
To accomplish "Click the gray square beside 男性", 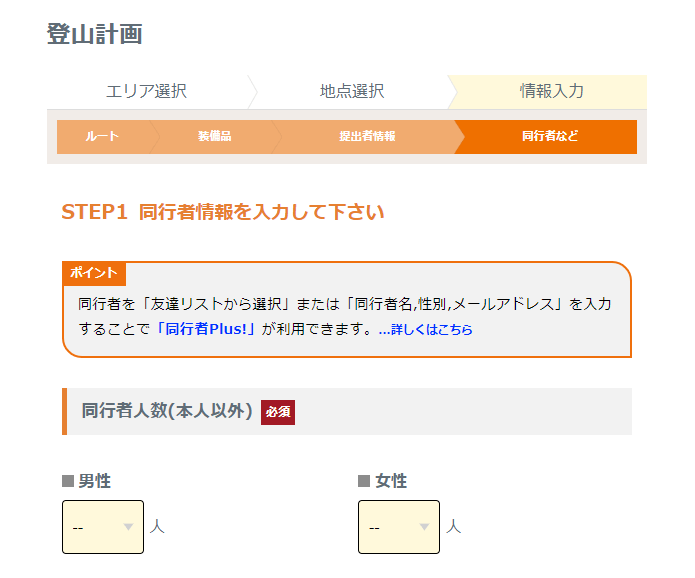I will 68,481.
